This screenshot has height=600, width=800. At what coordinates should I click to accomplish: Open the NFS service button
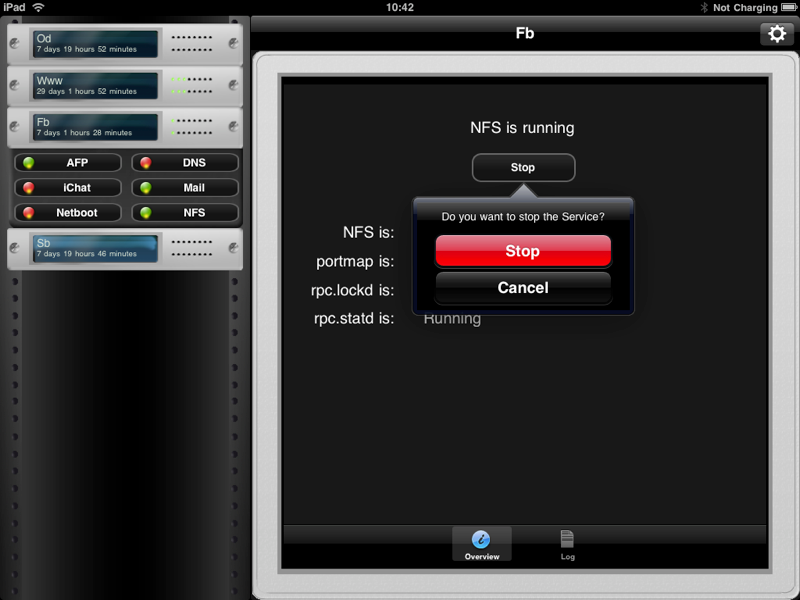(x=185, y=213)
